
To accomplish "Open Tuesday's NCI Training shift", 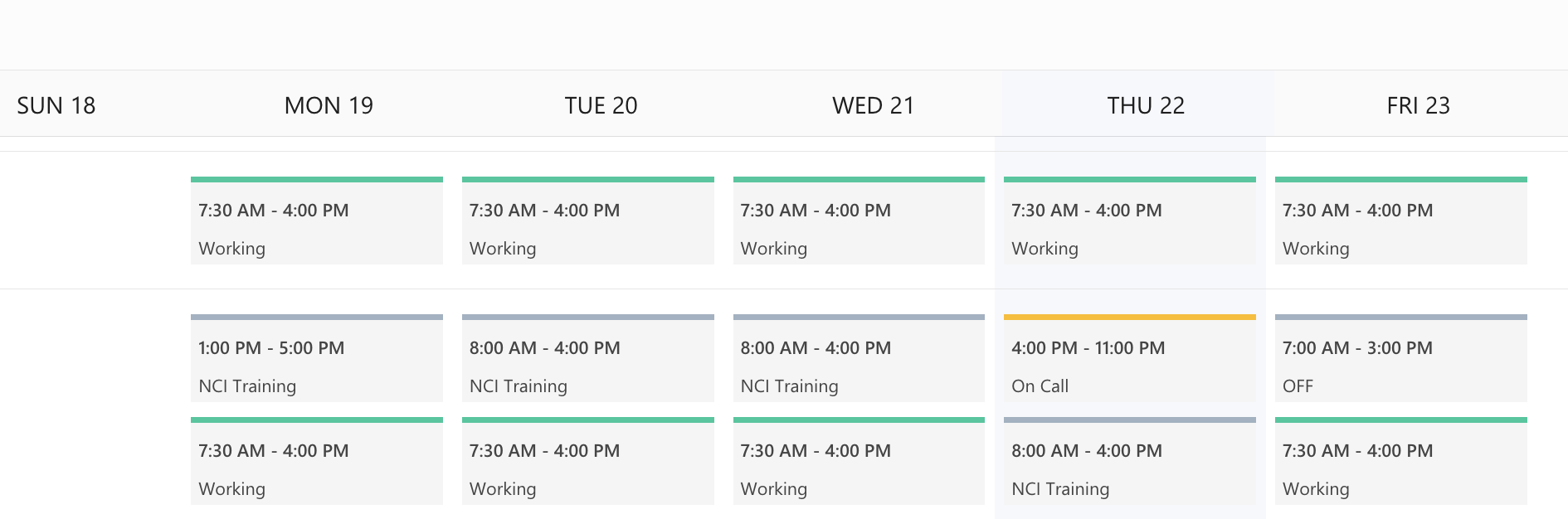I will coord(587,366).
